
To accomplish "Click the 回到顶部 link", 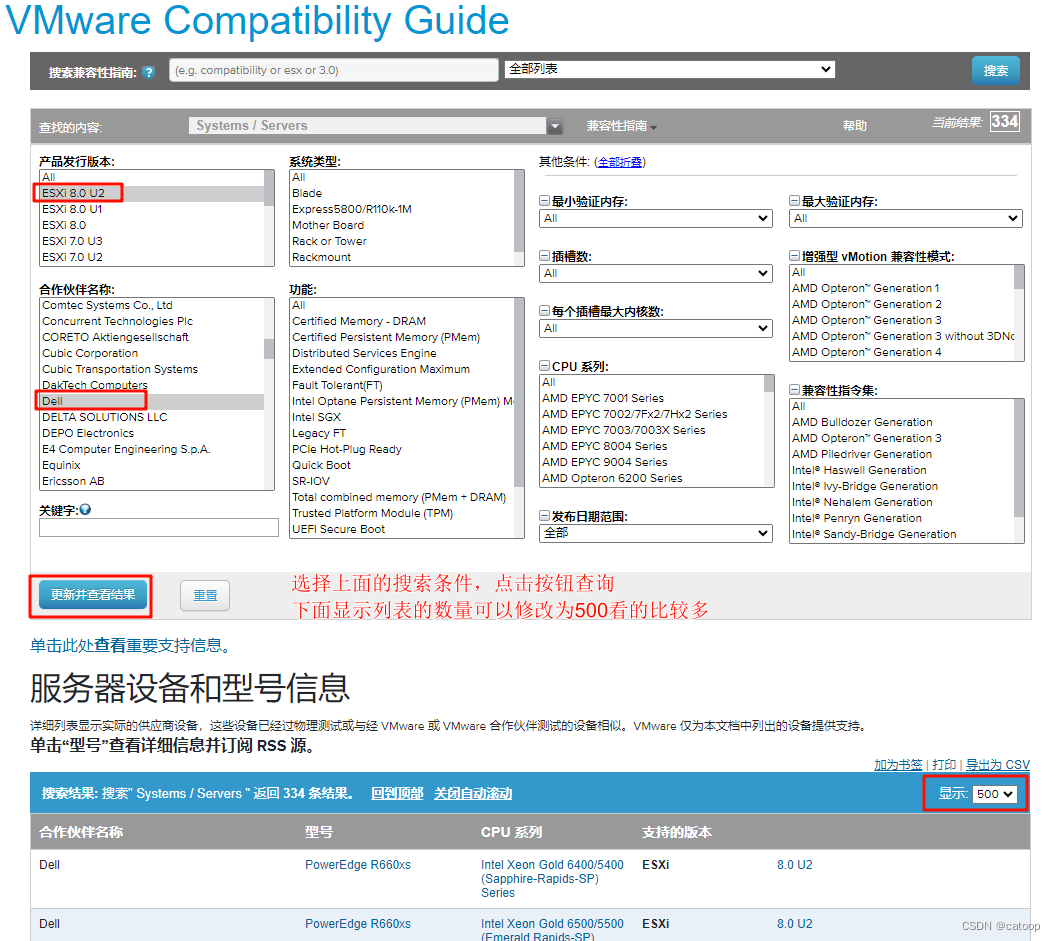I will point(397,793).
